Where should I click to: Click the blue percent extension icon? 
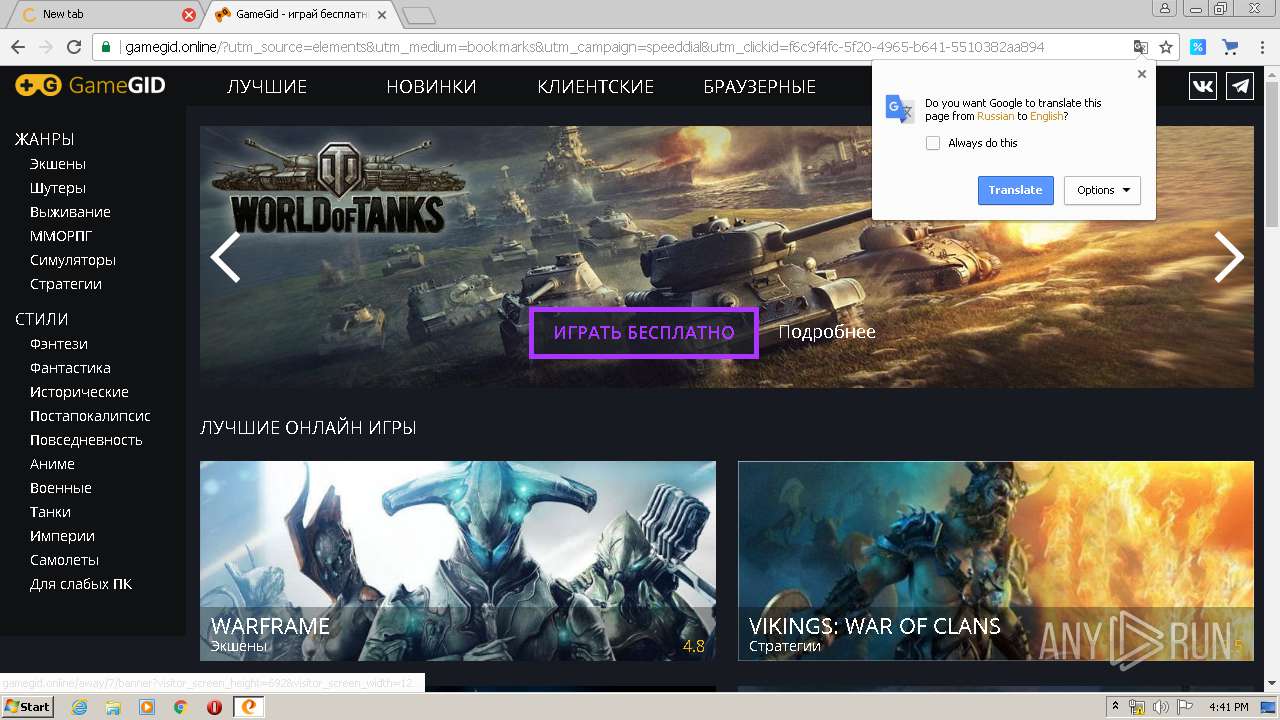[1198, 47]
